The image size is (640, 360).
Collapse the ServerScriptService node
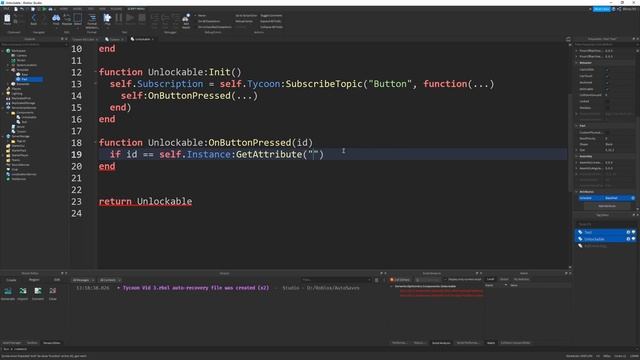tap(3, 108)
